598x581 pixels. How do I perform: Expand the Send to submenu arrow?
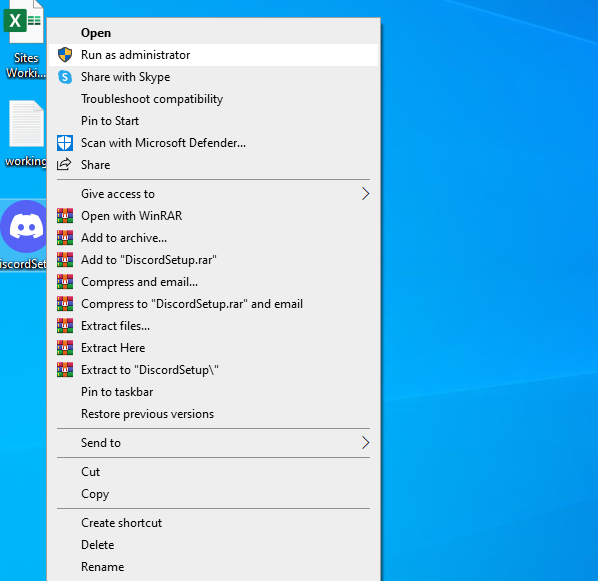(x=365, y=443)
